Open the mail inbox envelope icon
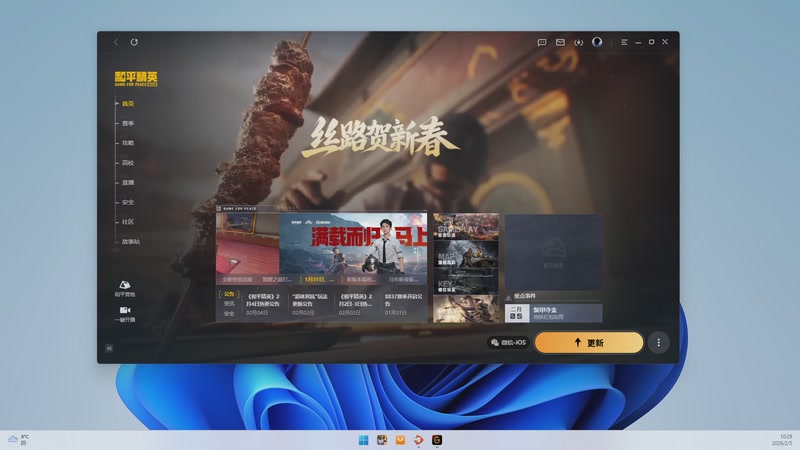 560,42
